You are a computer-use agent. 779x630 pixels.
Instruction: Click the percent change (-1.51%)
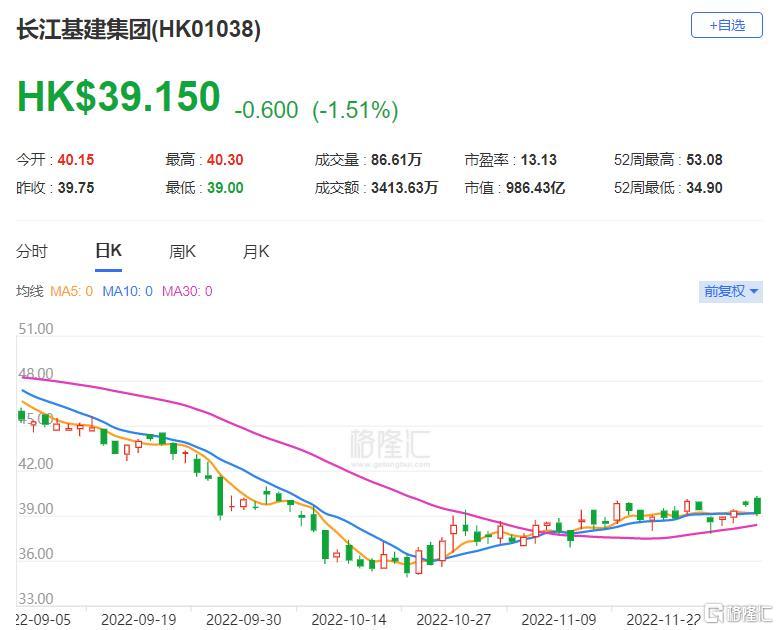355,110
